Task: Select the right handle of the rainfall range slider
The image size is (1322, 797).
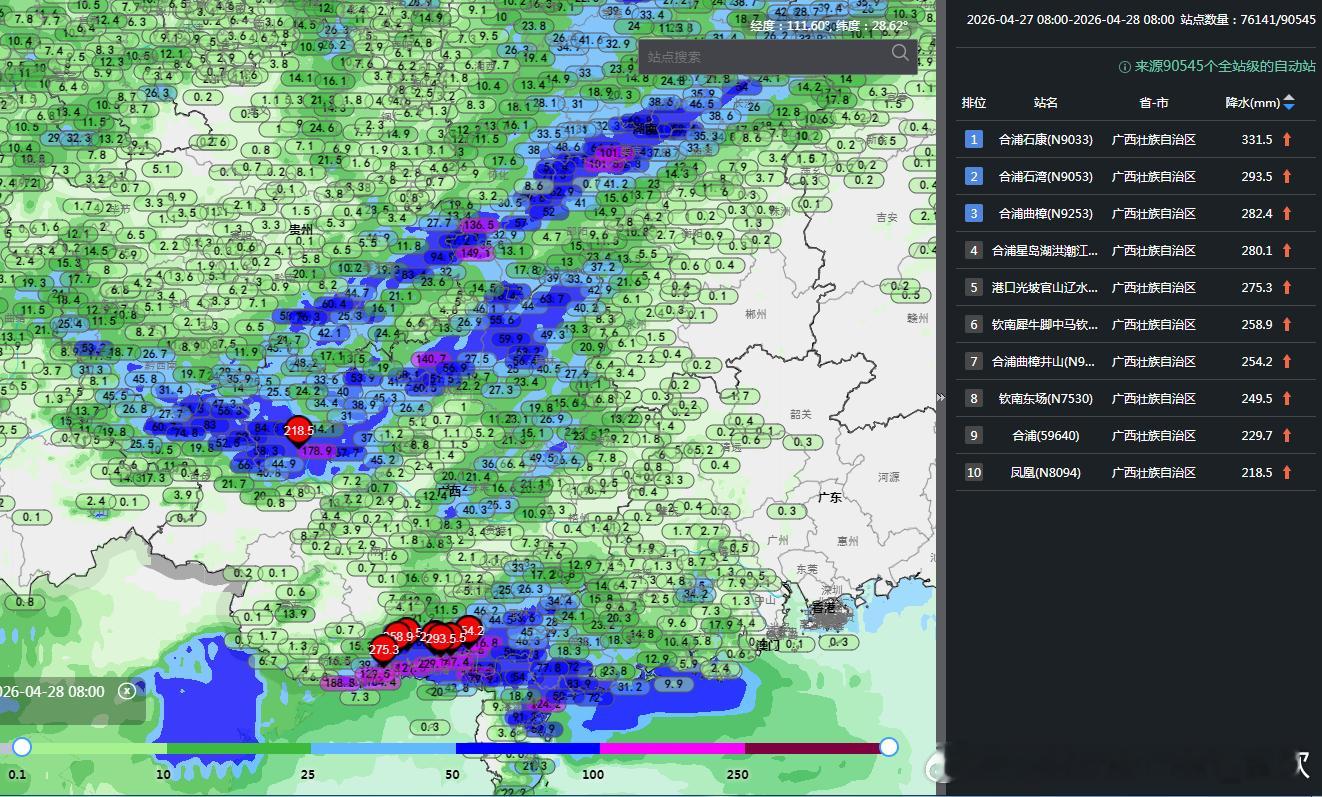Action: (x=888, y=747)
